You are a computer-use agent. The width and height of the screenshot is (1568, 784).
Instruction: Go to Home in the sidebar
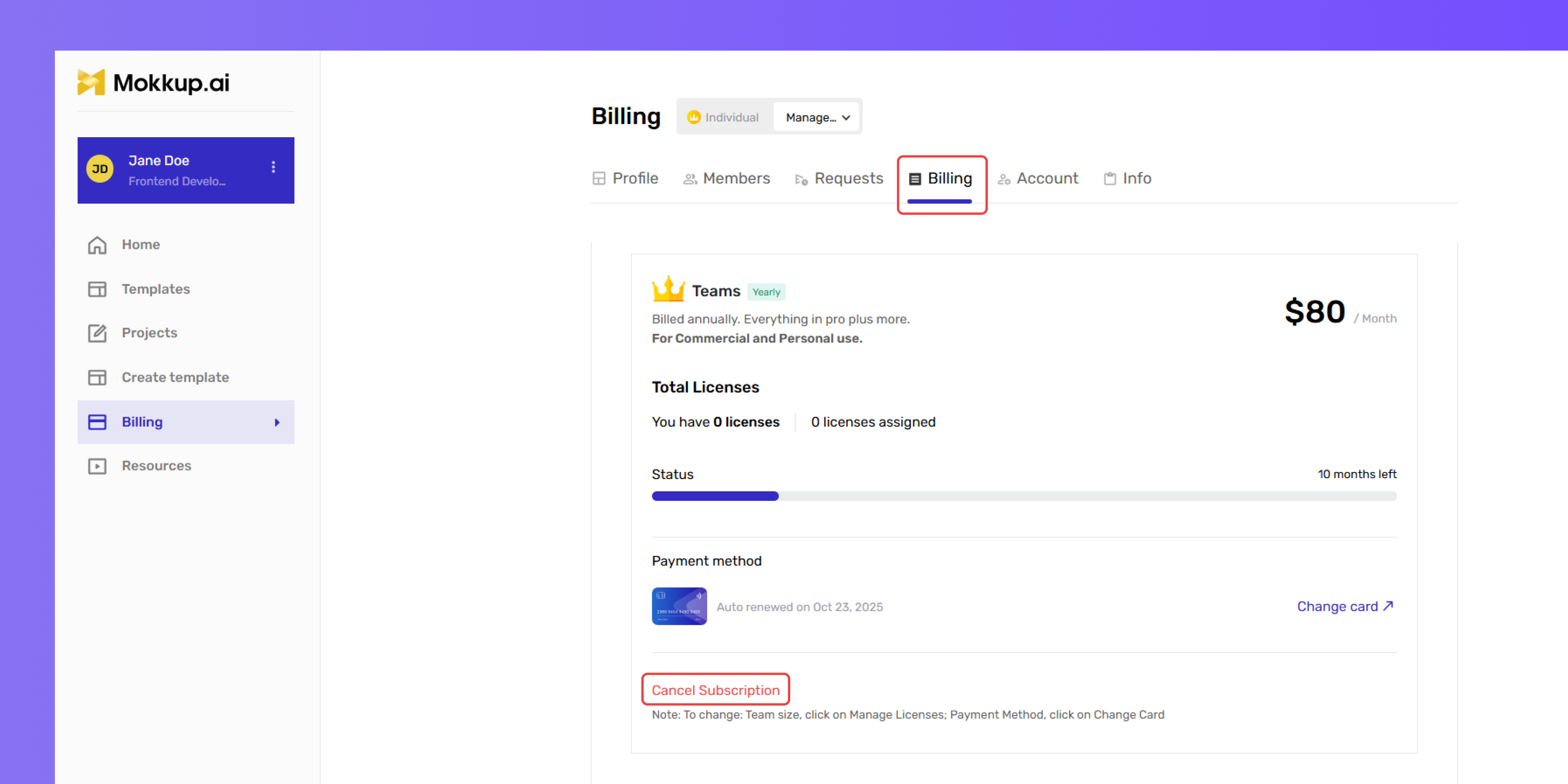coord(186,245)
